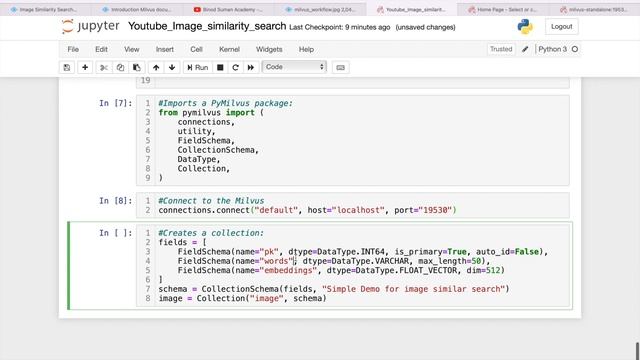
Task: Click the In [ ]: empty prompt
Action: click(116, 233)
